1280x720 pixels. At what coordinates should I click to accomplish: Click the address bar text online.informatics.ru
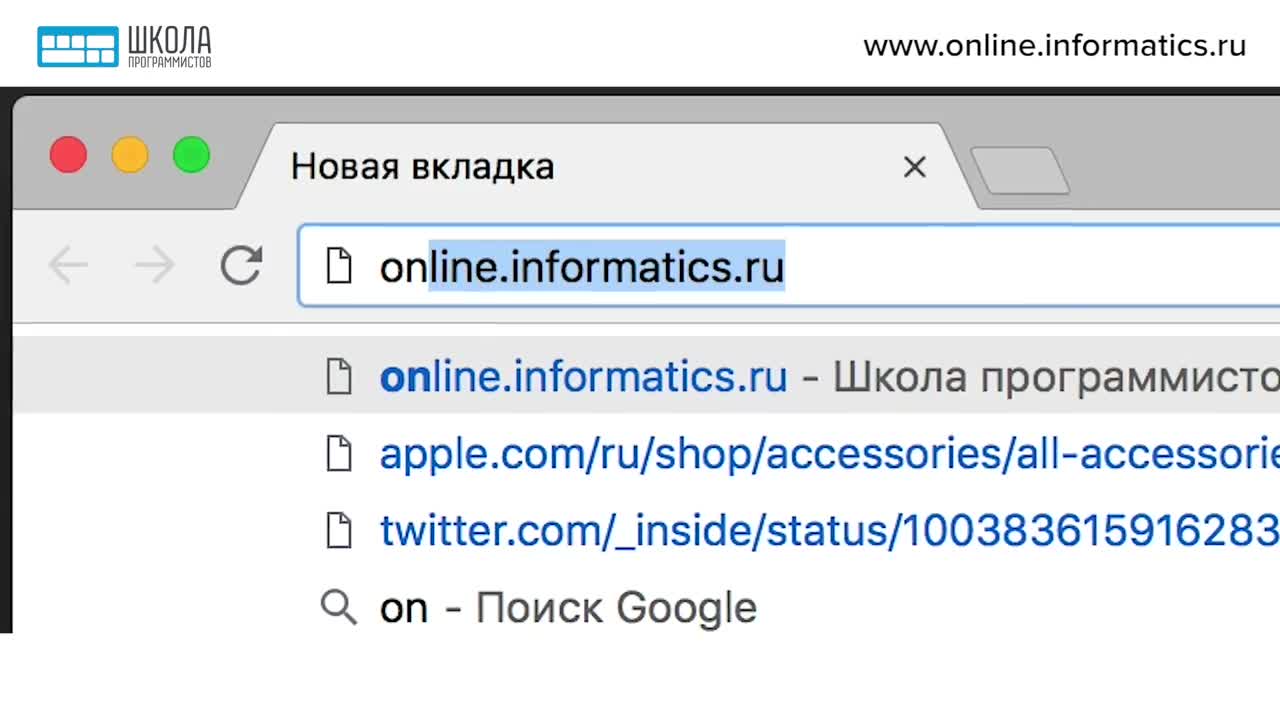click(582, 267)
